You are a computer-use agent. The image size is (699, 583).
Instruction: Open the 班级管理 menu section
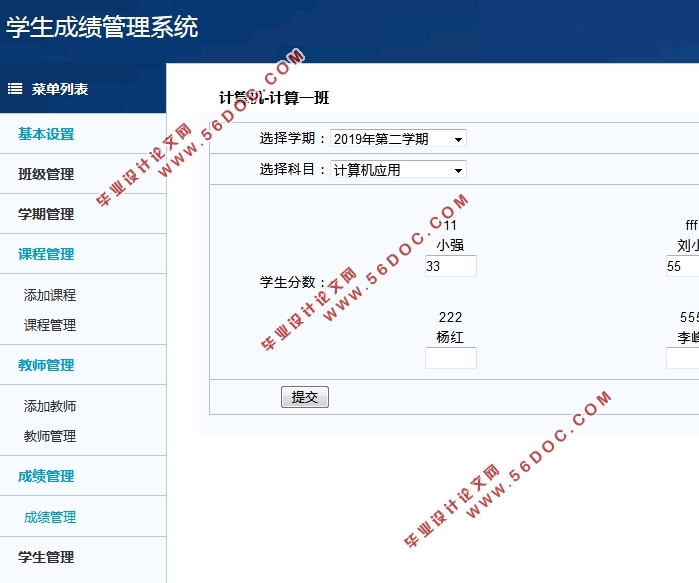pos(46,174)
